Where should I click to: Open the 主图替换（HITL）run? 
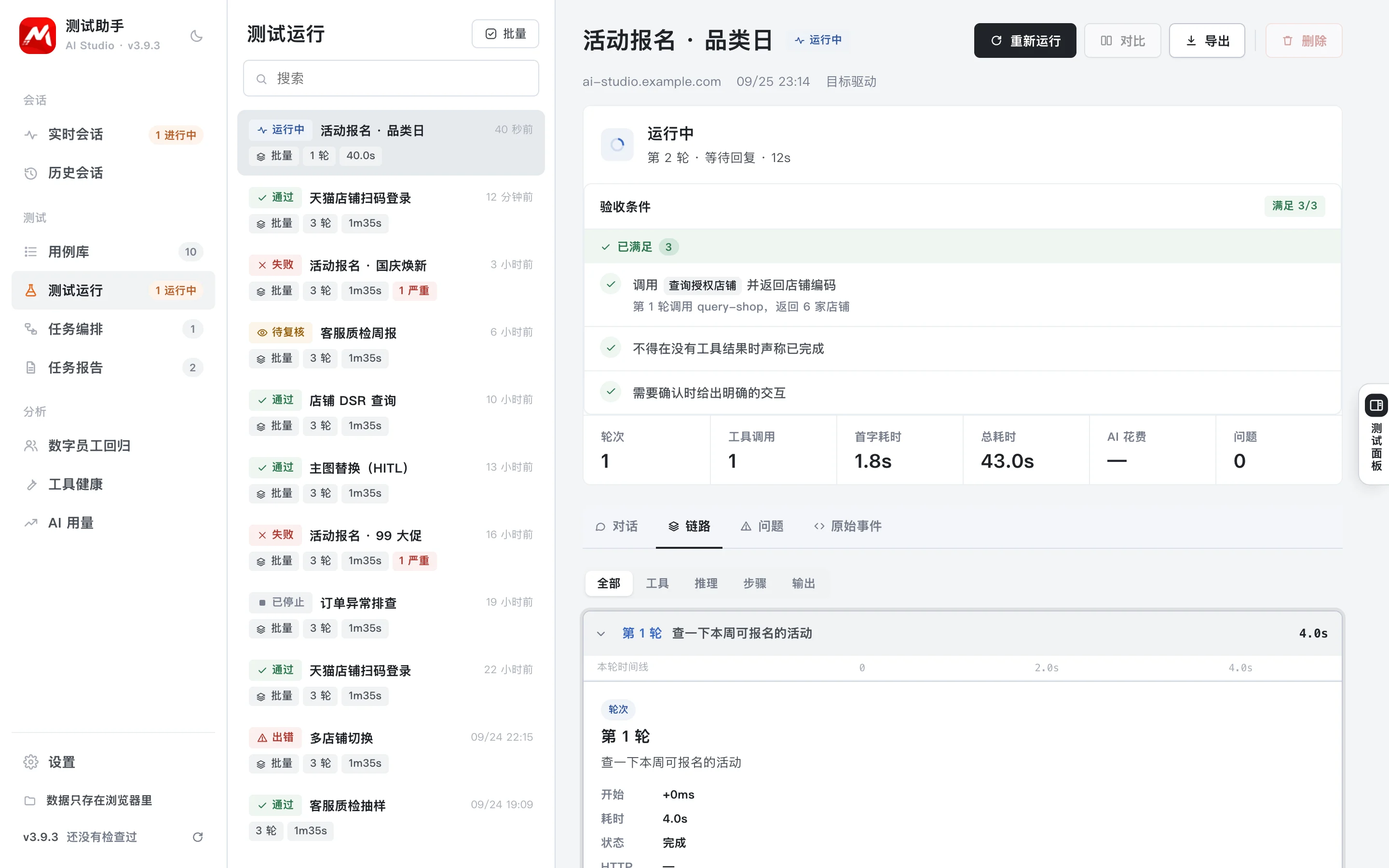[391, 480]
